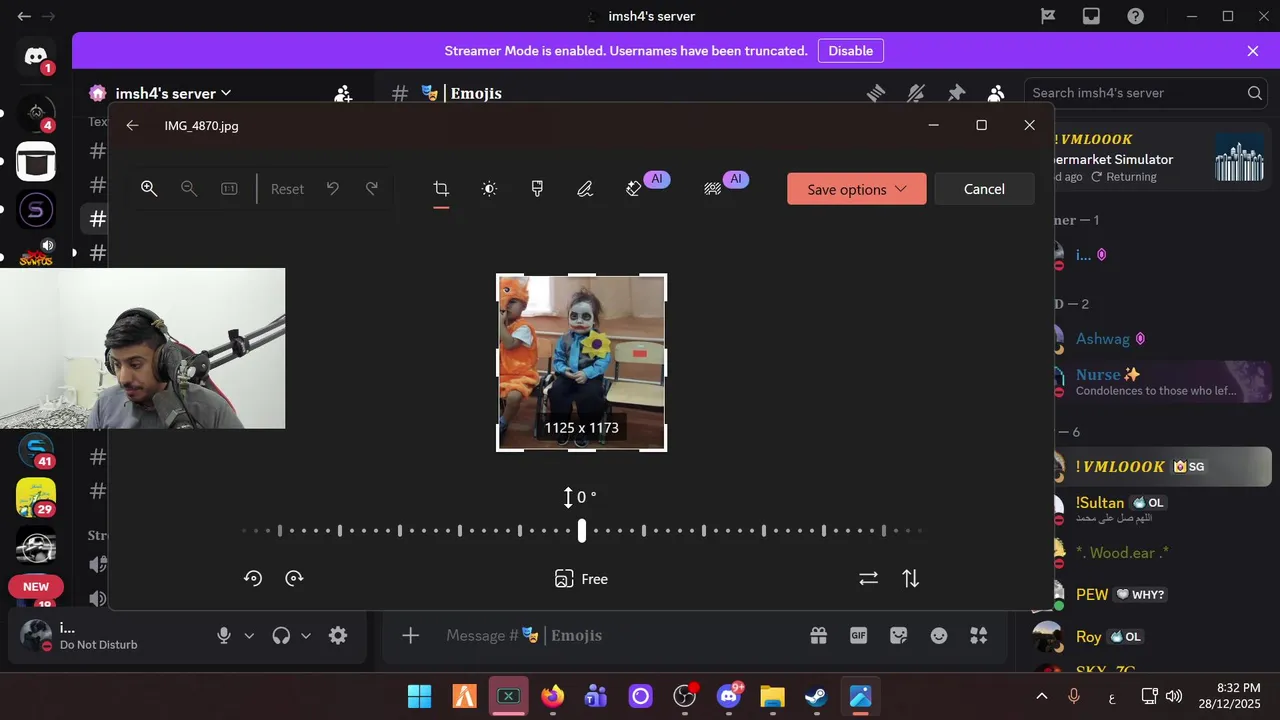
Task: Open the Filter brush tool
Action: (x=537, y=188)
